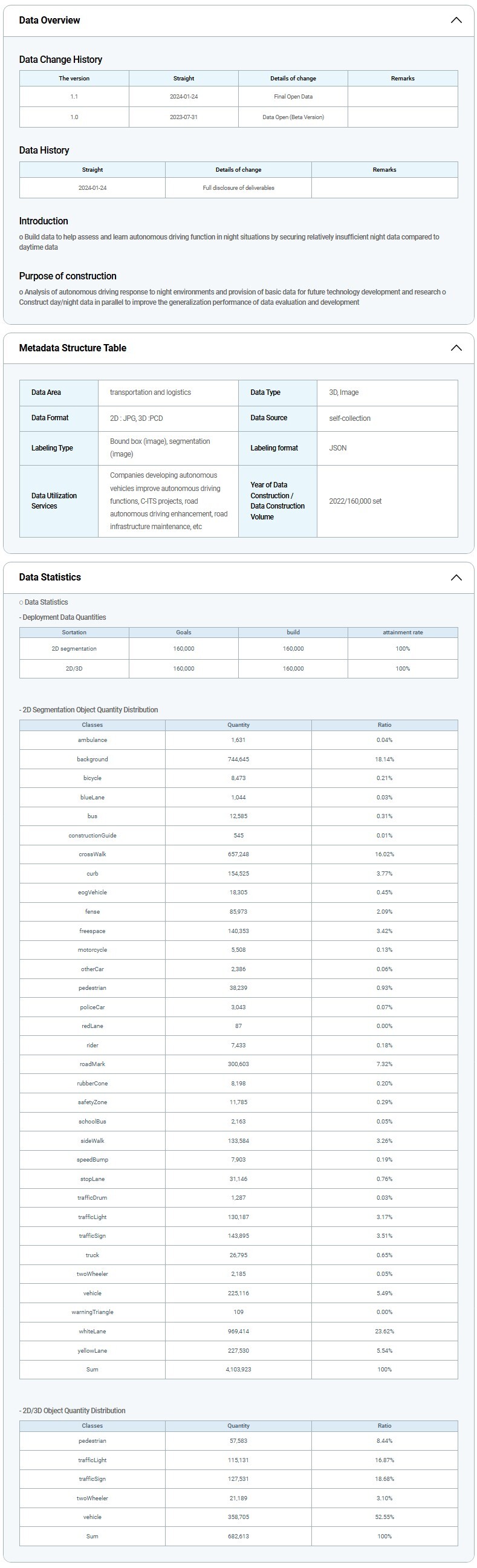Select the whiteLane class row label

[92, 1330]
